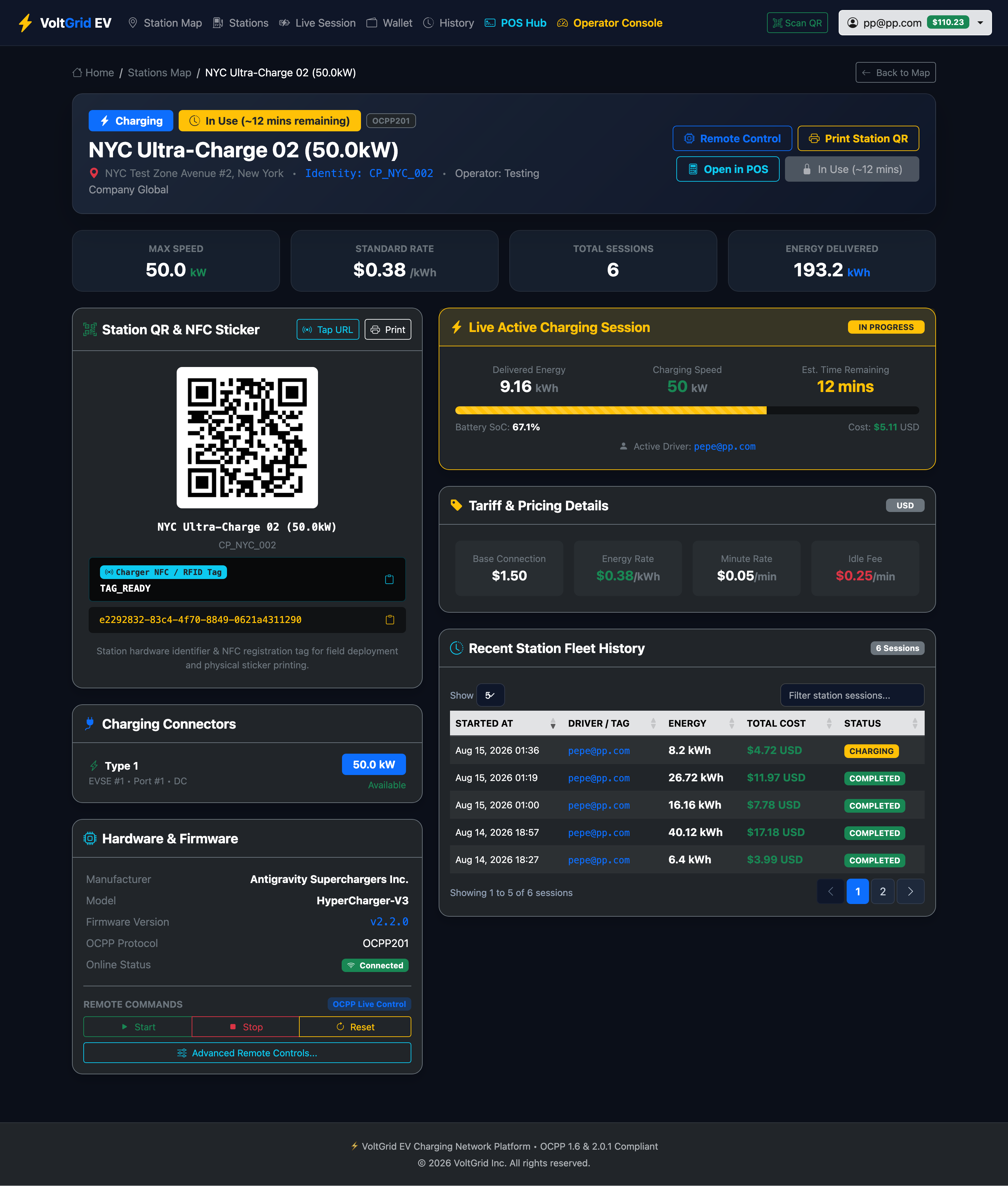Viewport: 1008px width, 1186px height.
Task: Click the Charging Connectors plug icon
Action: click(x=90, y=724)
